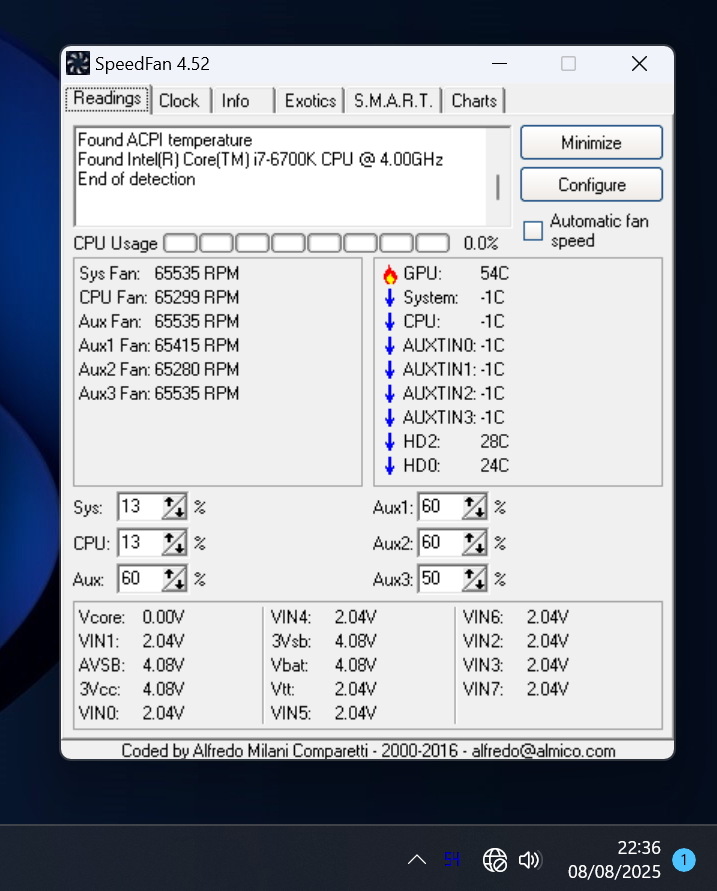The width and height of the screenshot is (717, 891).
Task: Close the SpeedFan window
Action: coord(640,64)
